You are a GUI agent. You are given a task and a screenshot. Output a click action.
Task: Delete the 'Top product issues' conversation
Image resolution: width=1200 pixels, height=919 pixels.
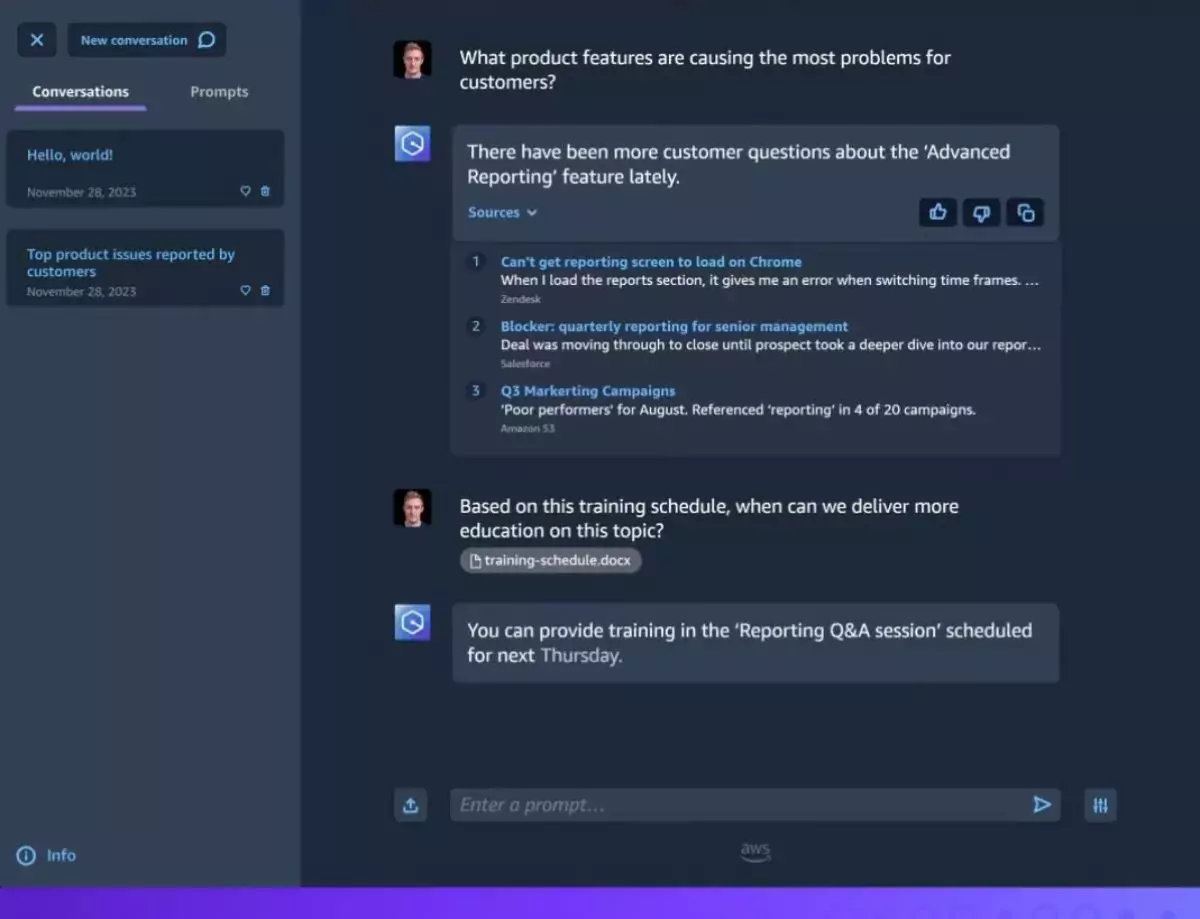(265, 290)
